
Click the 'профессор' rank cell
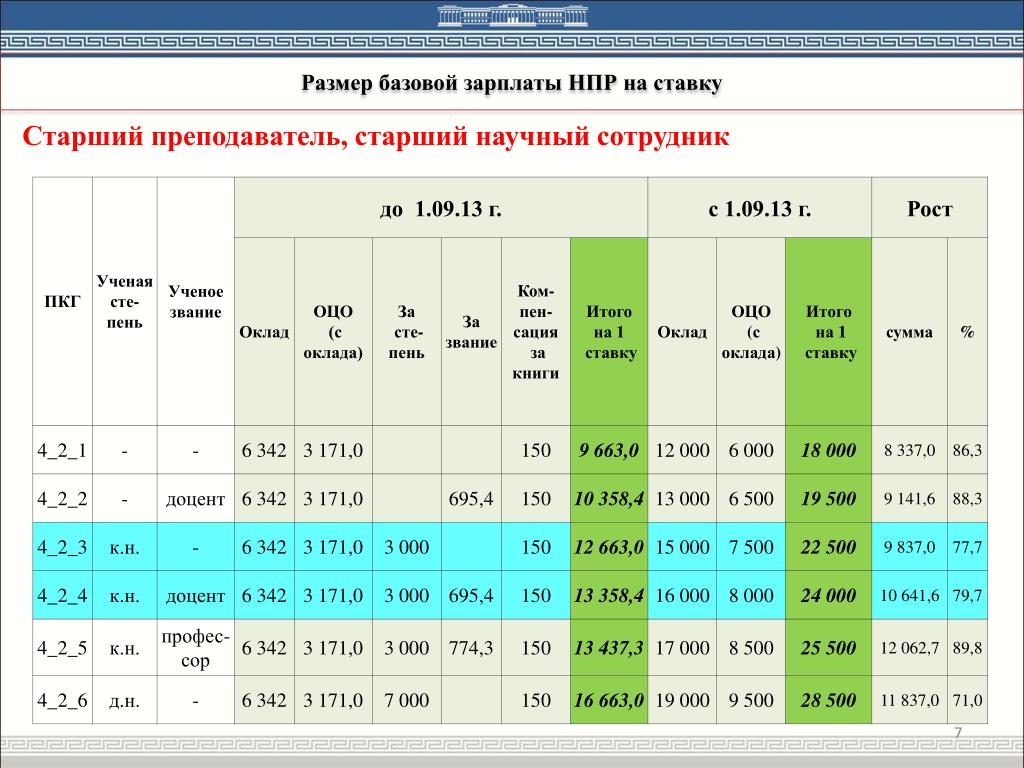click(x=195, y=648)
